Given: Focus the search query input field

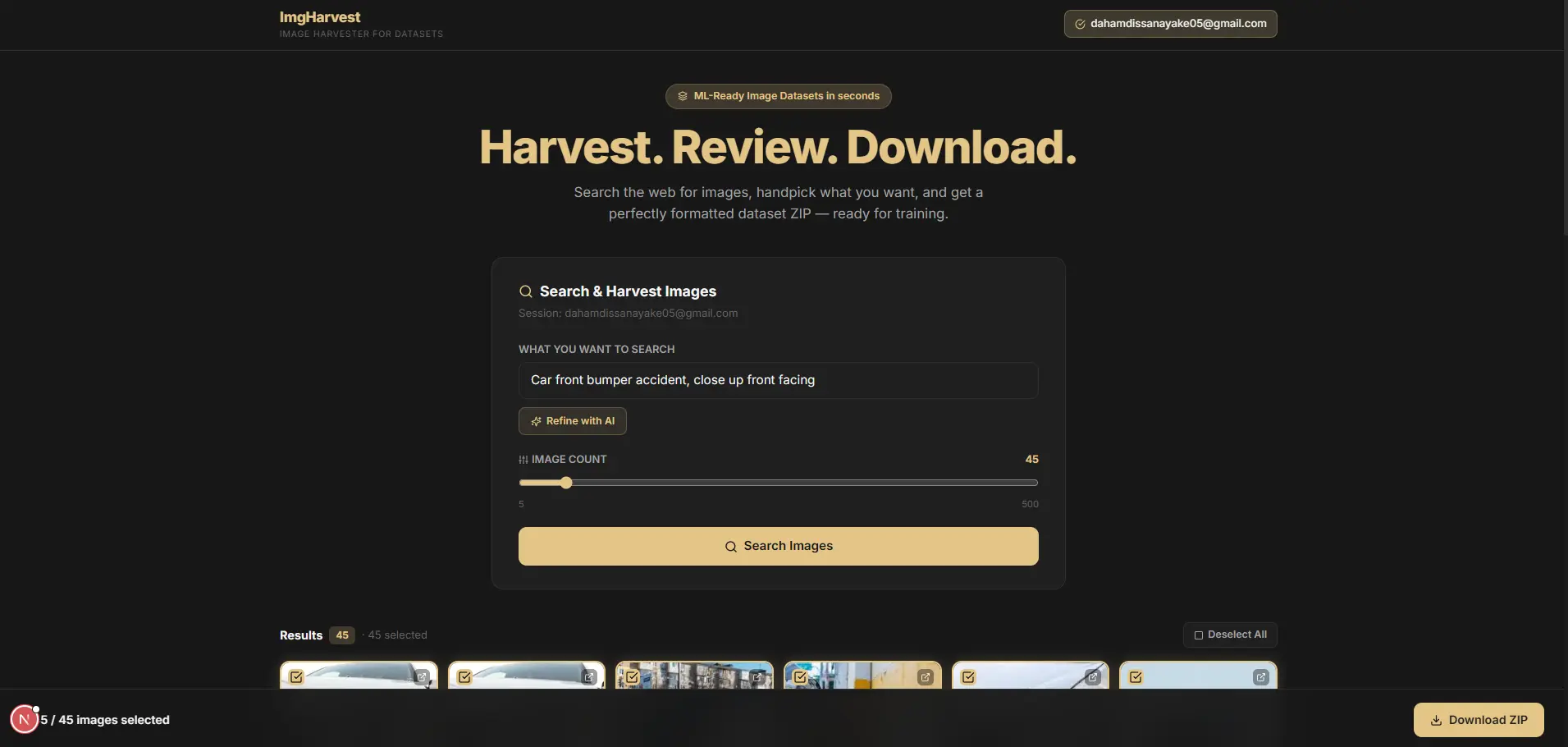Looking at the screenshot, I should click(x=778, y=380).
